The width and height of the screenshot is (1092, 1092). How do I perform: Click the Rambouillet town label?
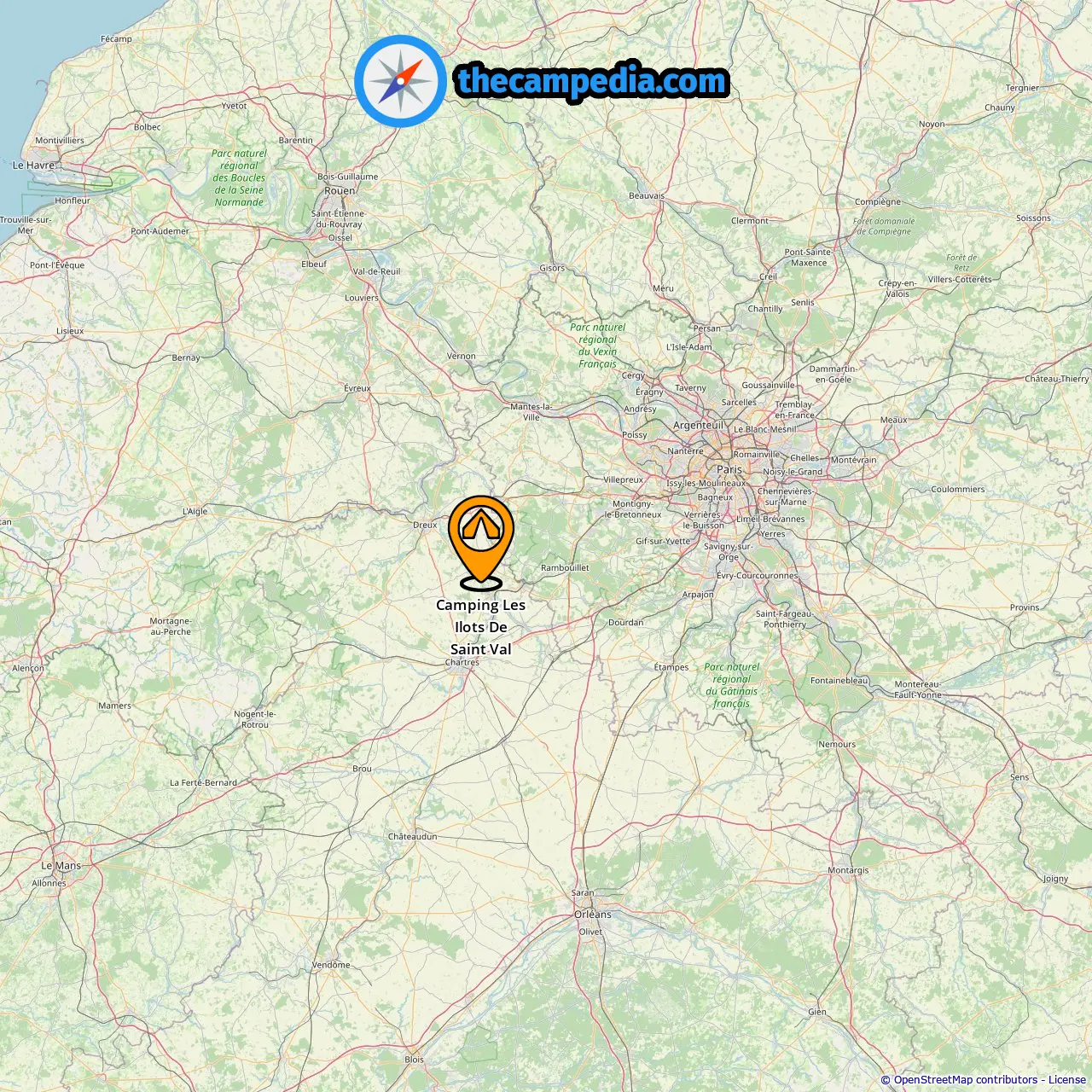tap(565, 568)
